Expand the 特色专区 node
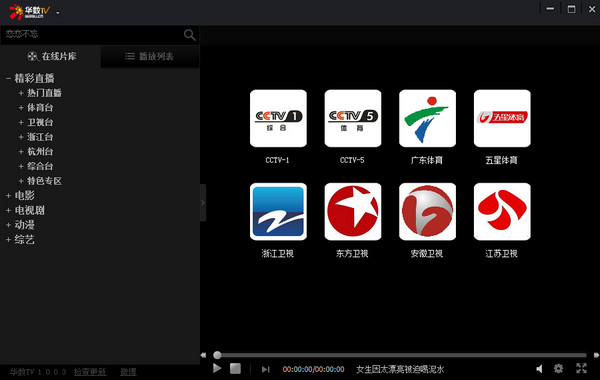 coord(21,181)
